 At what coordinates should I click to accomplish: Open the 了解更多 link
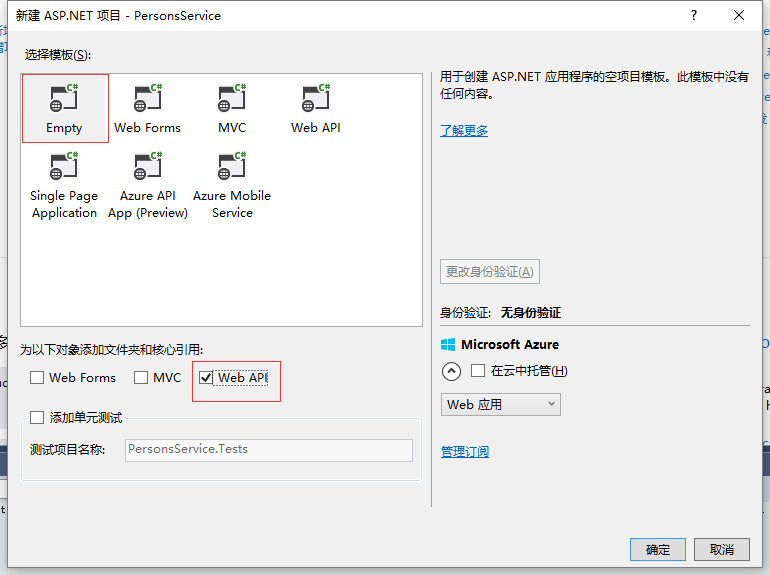[x=464, y=131]
